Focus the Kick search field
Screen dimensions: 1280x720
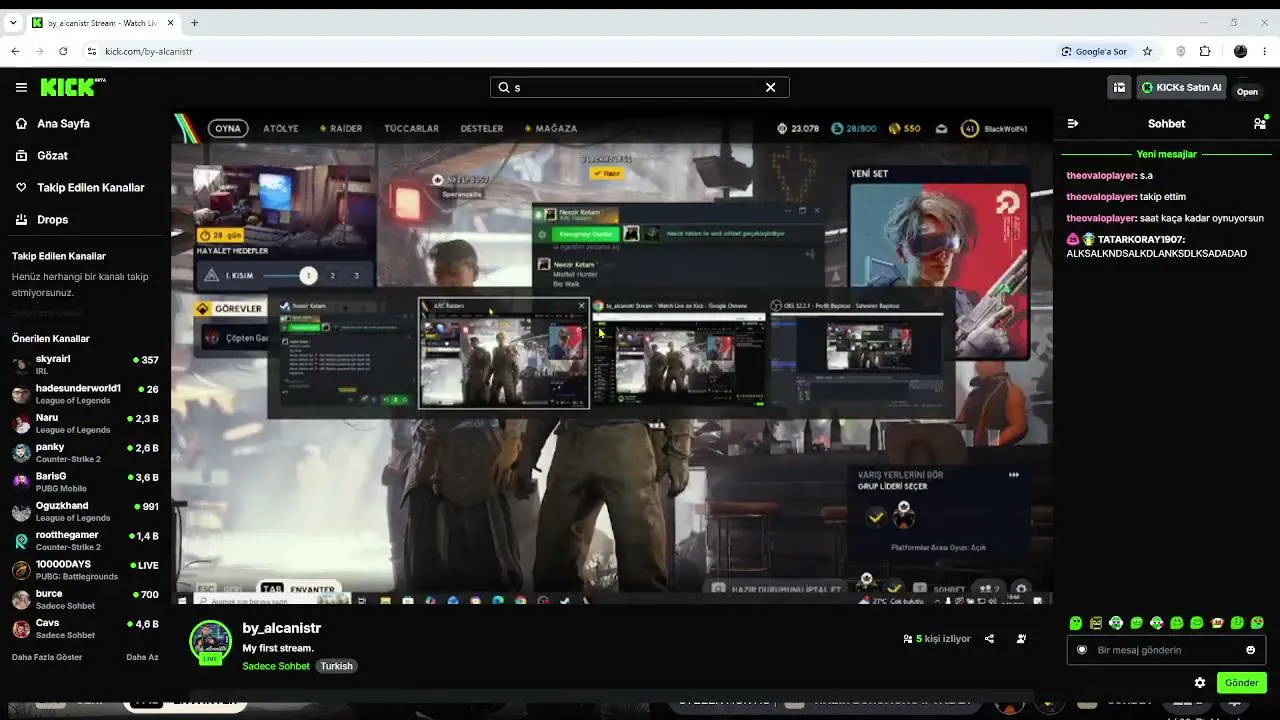pos(639,87)
